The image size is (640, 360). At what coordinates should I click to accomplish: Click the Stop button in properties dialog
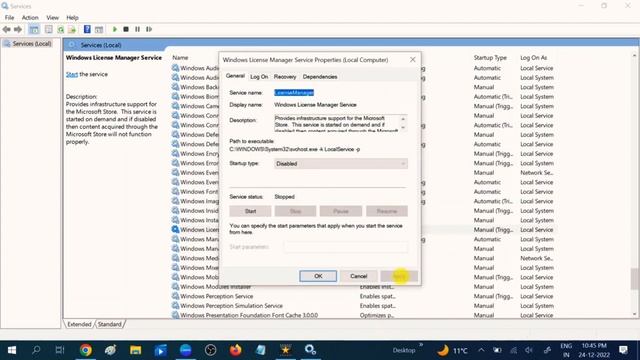point(295,211)
